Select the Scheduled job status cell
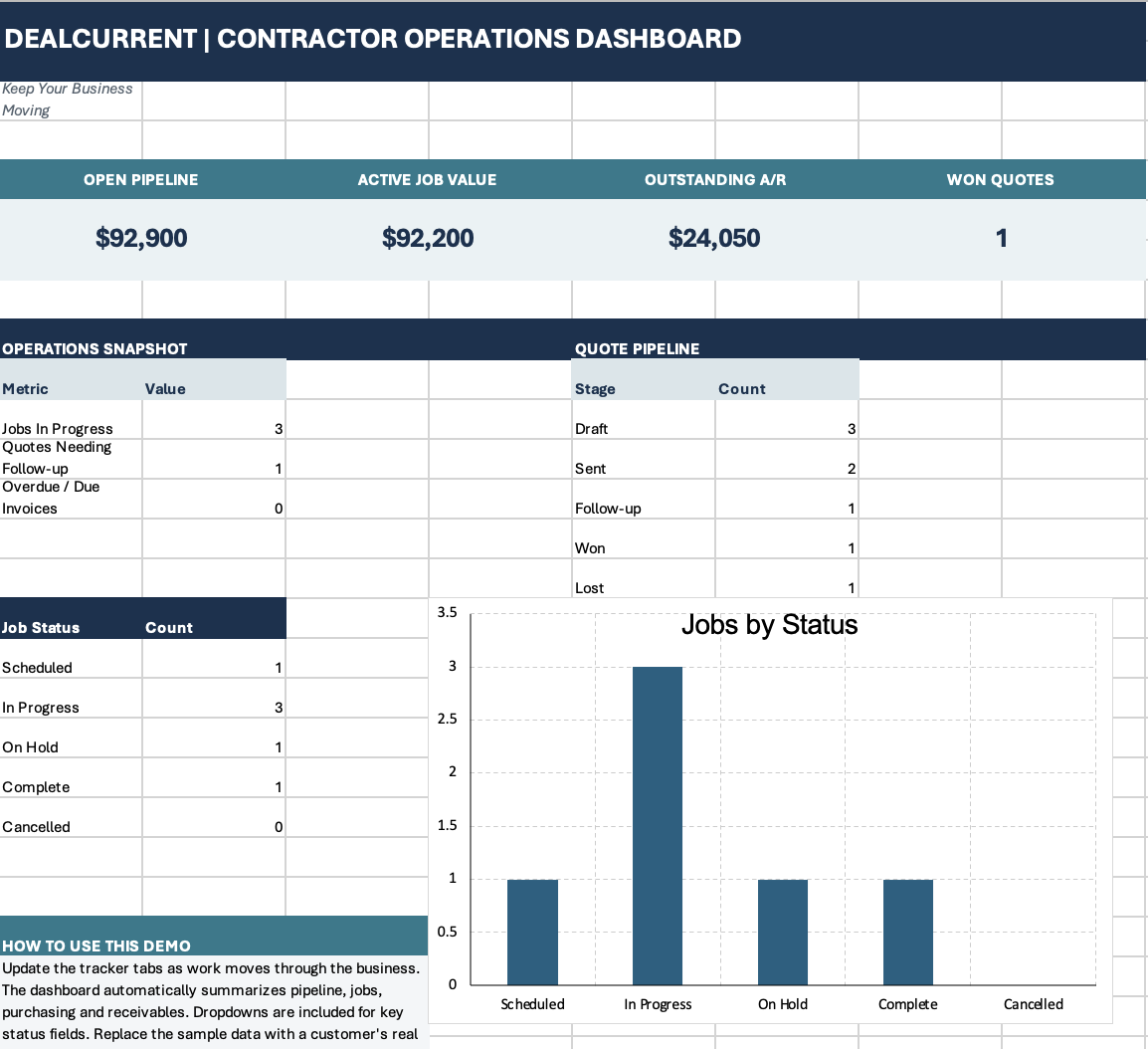Image resolution: width=1148 pixels, height=1049 pixels. 71,659
